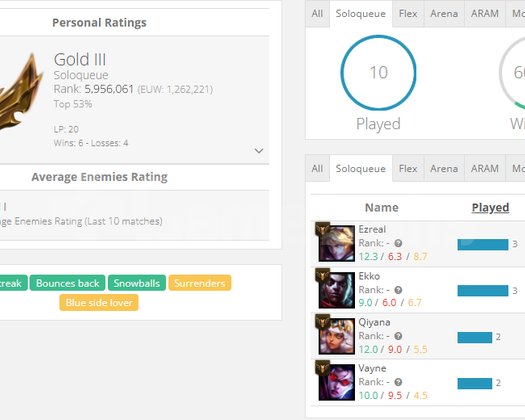Click the Qiyana champion portrait

click(337, 336)
